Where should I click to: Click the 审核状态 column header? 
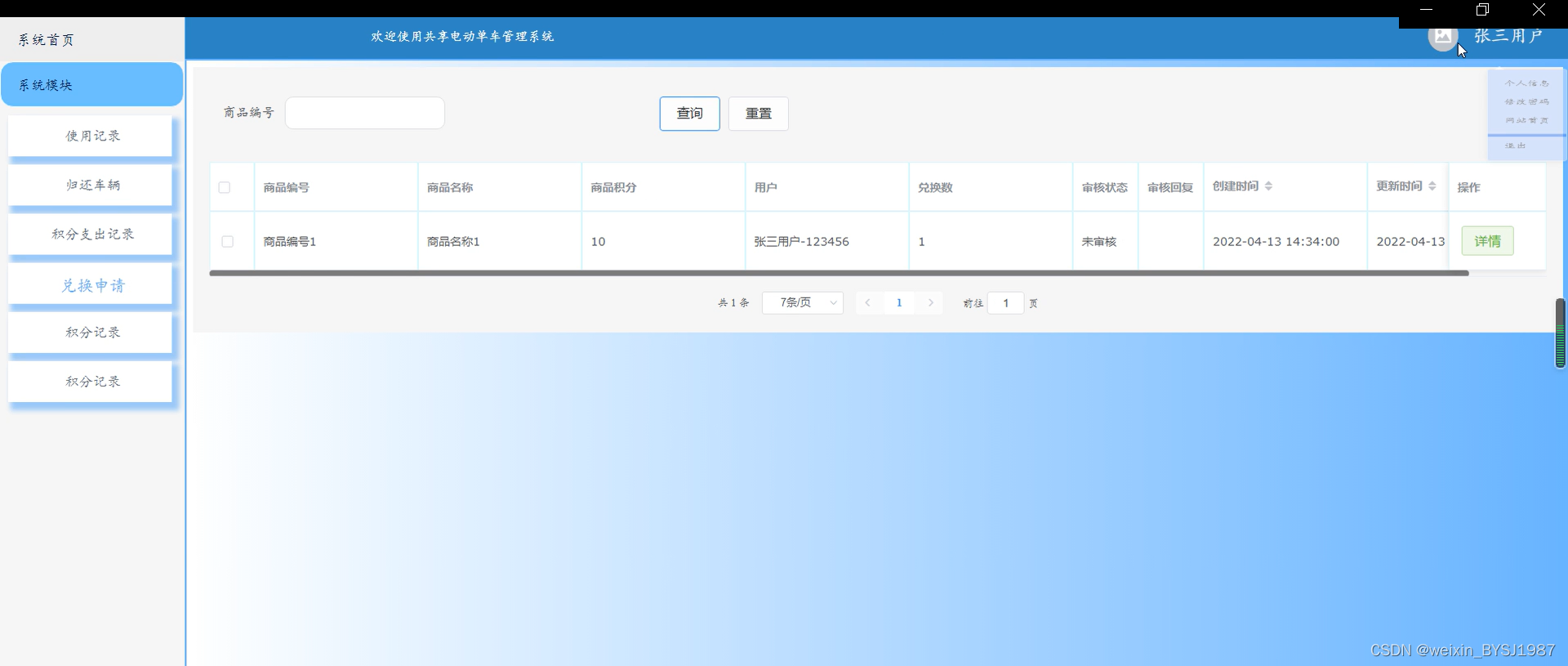[1105, 187]
